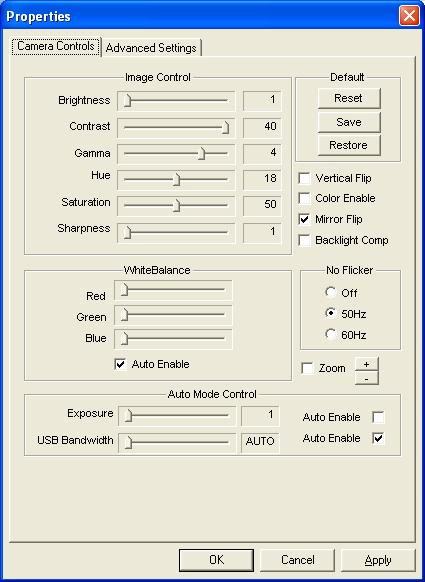Select the 60Hz flicker option
This screenshot has height=582, width=425.
tap(330, 334)
